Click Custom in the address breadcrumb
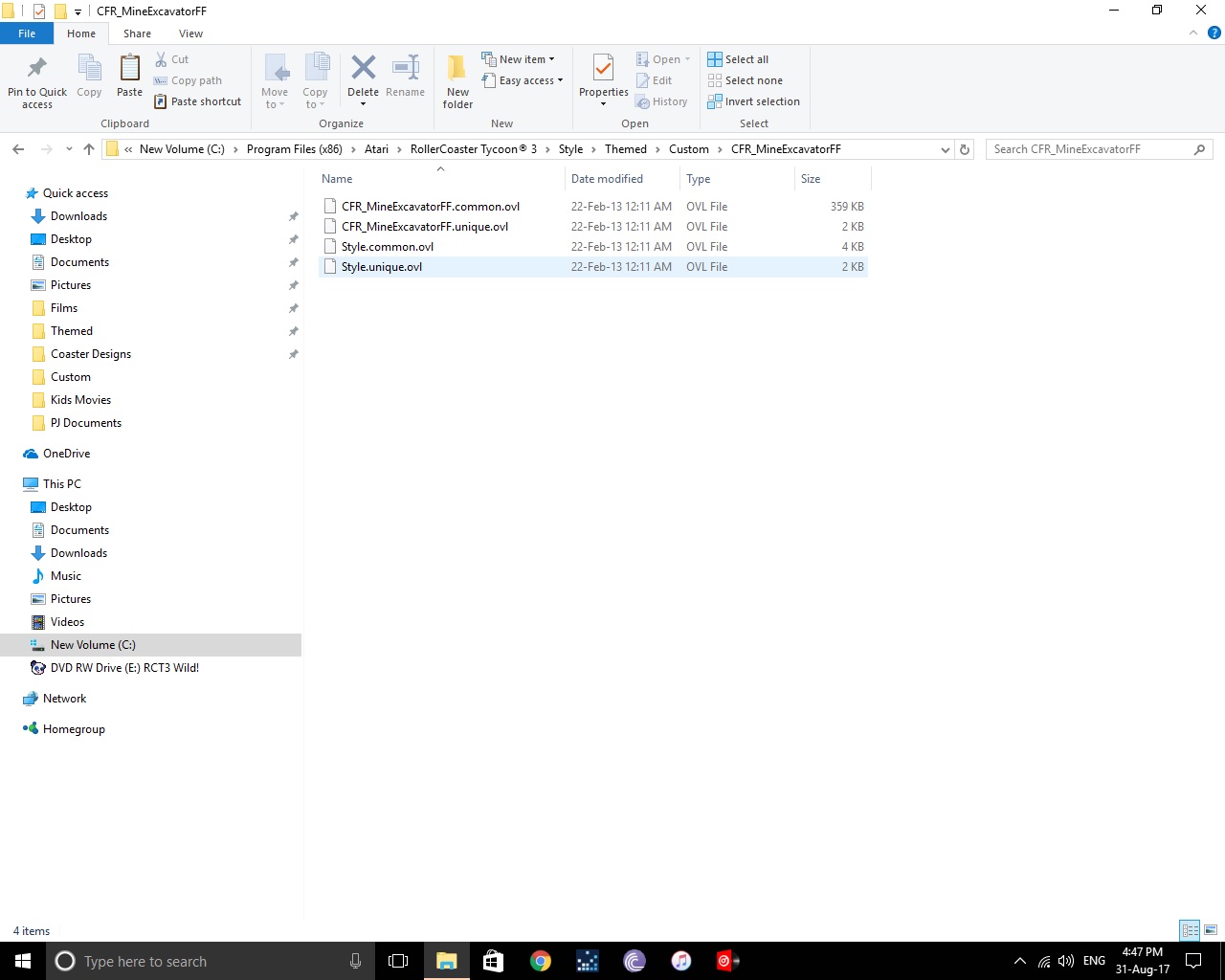 (689, 149)
